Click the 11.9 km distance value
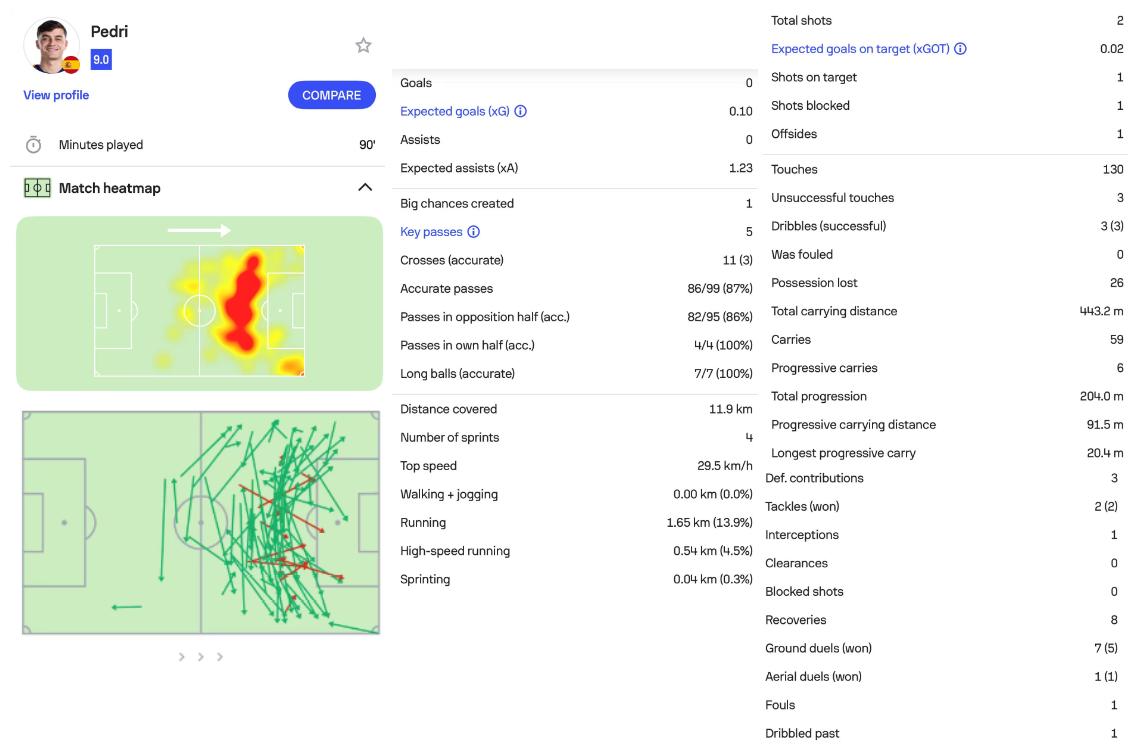Screen dimensions: 1139x755 [731, 409]
